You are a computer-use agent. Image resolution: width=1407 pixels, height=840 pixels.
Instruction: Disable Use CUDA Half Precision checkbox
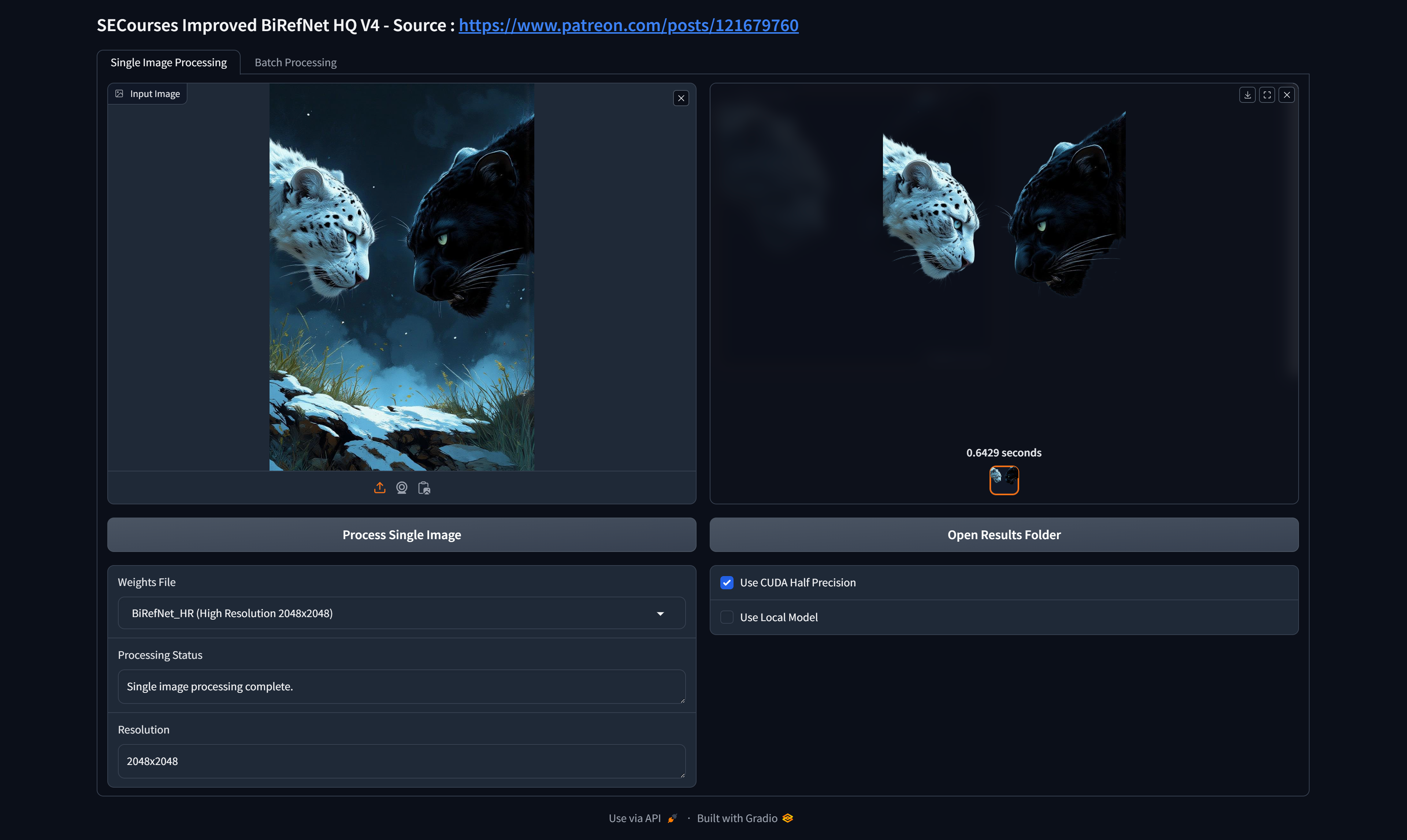point(727,582)
